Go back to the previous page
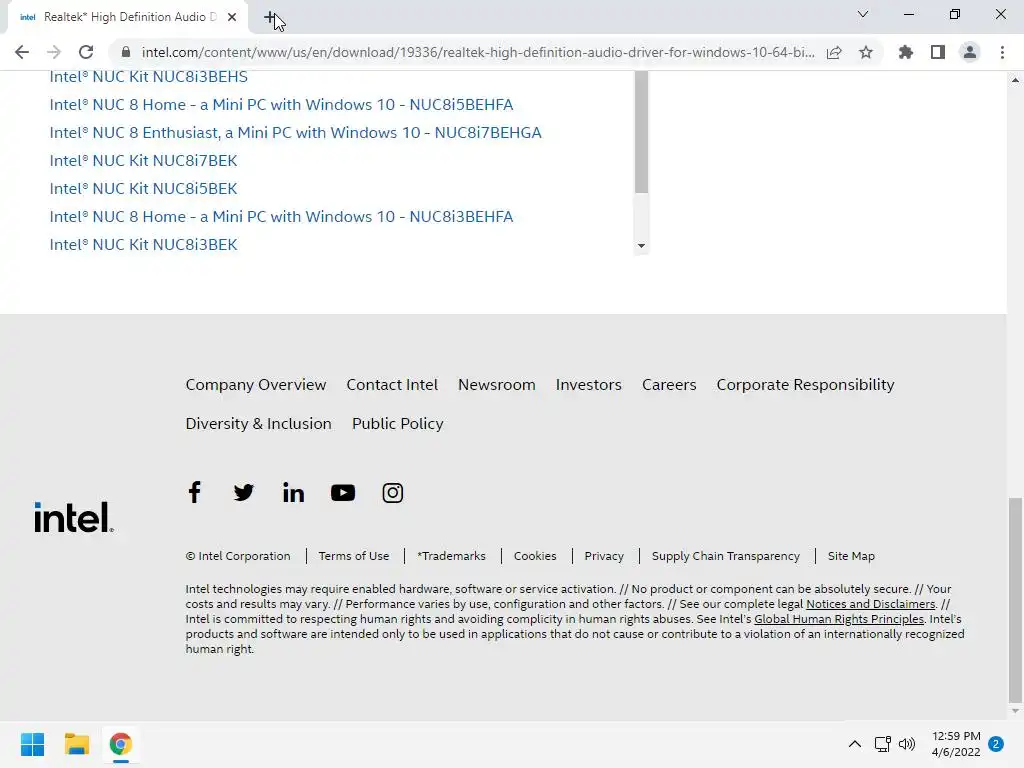 point(22,52)
